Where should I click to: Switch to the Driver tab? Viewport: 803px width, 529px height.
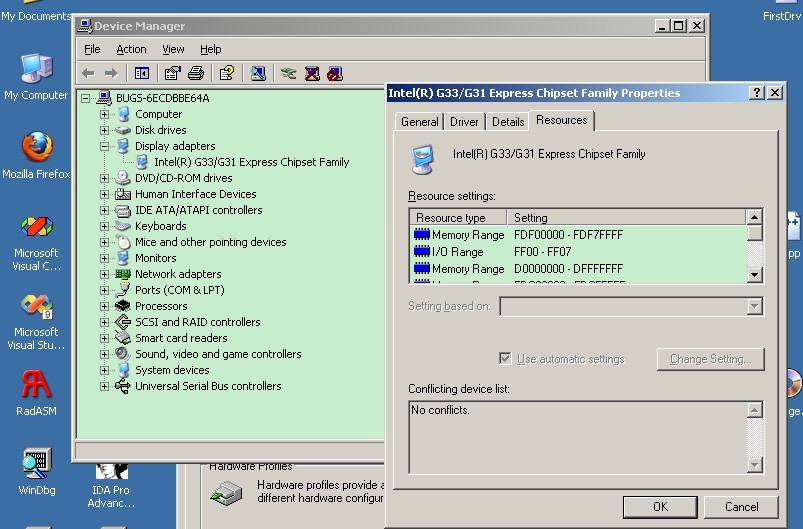(x=464, y=122)
